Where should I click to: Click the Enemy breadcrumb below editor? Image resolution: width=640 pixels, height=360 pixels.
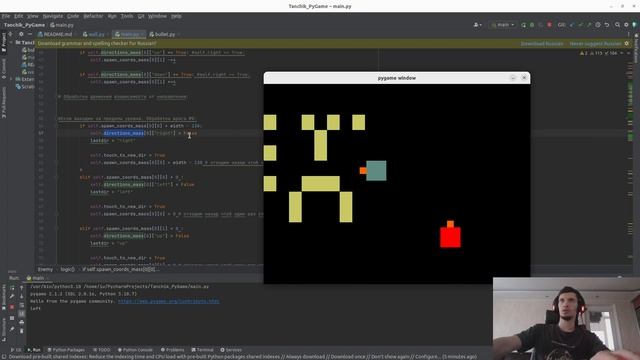(45, 269)
